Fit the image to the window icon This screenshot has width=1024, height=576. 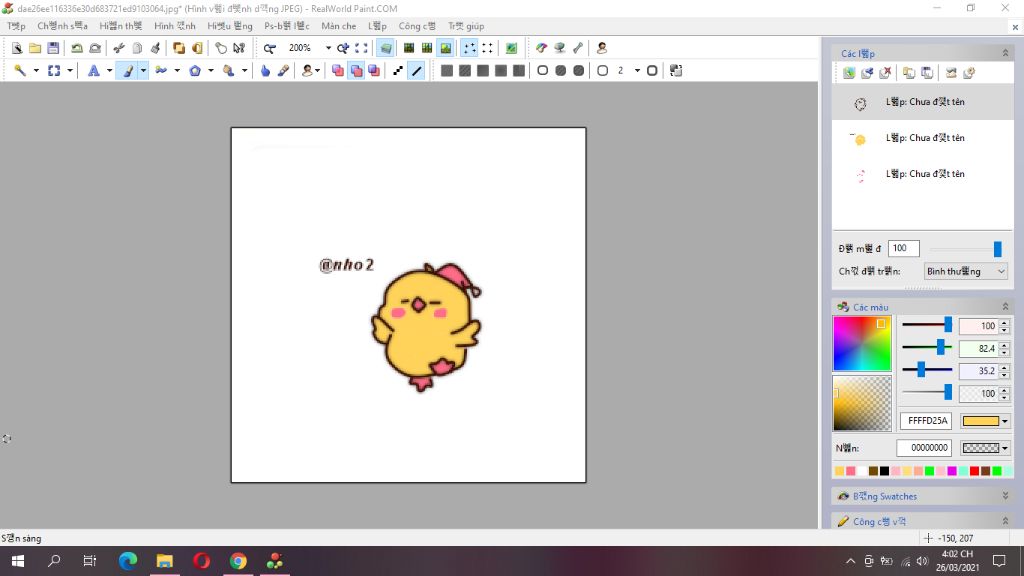361,48
